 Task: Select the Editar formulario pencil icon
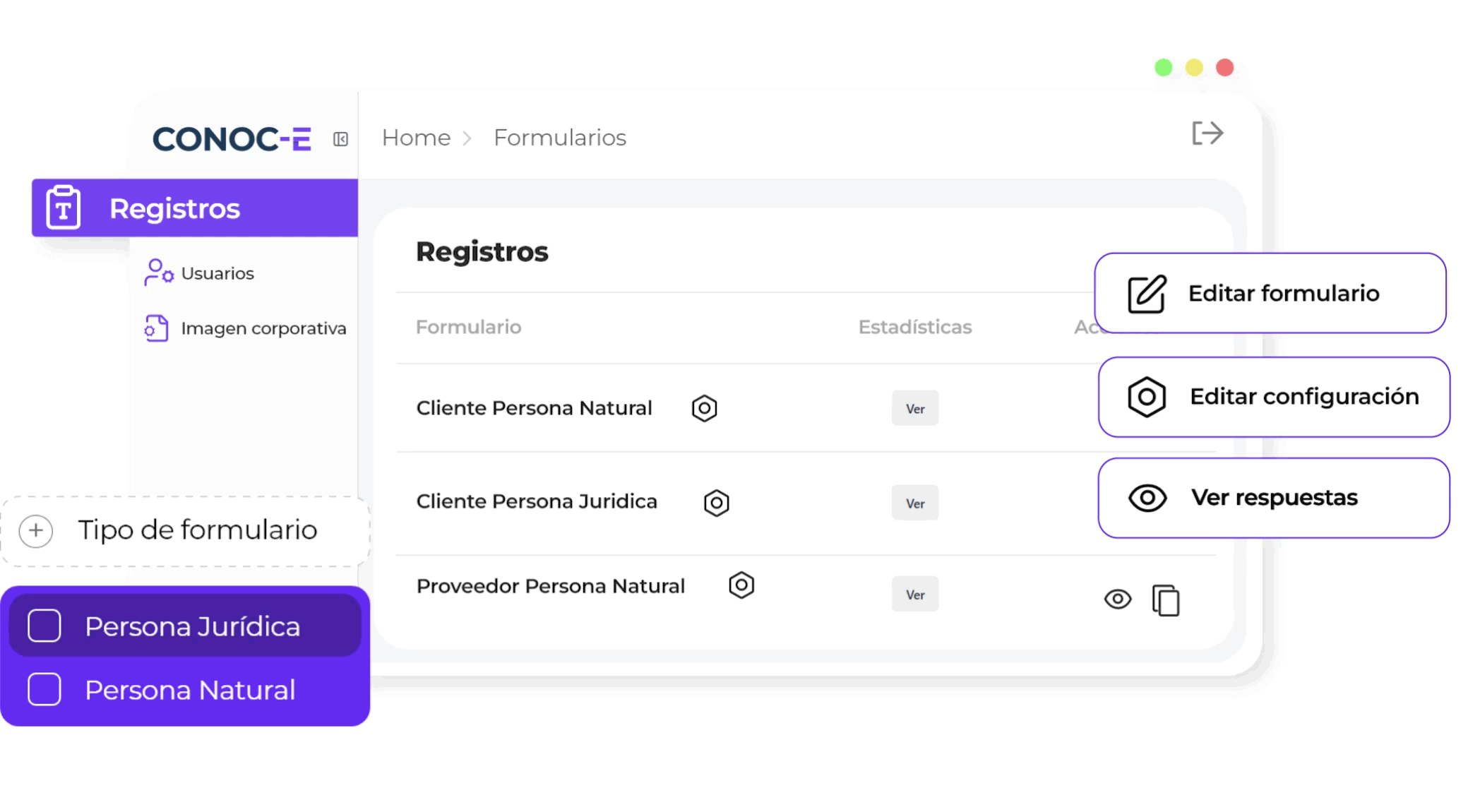1145,293
